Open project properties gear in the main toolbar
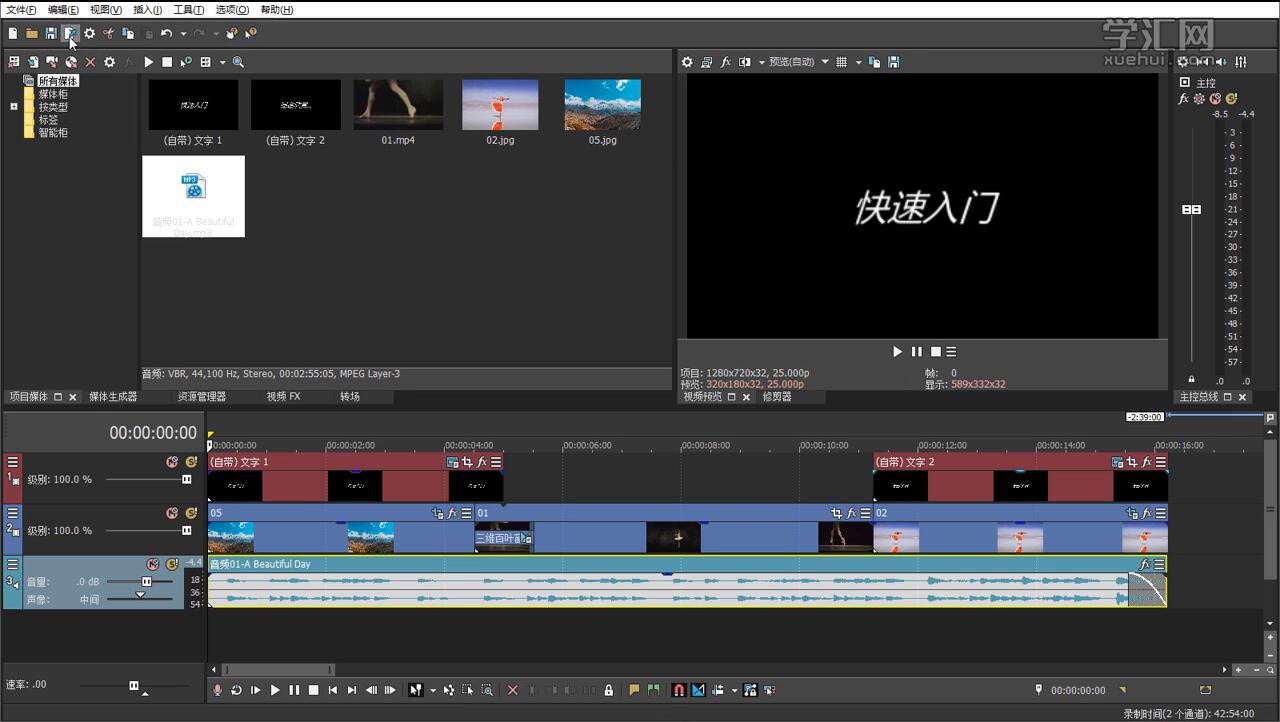This screenshot has width=1280, height=722. [x=89, y=33]
